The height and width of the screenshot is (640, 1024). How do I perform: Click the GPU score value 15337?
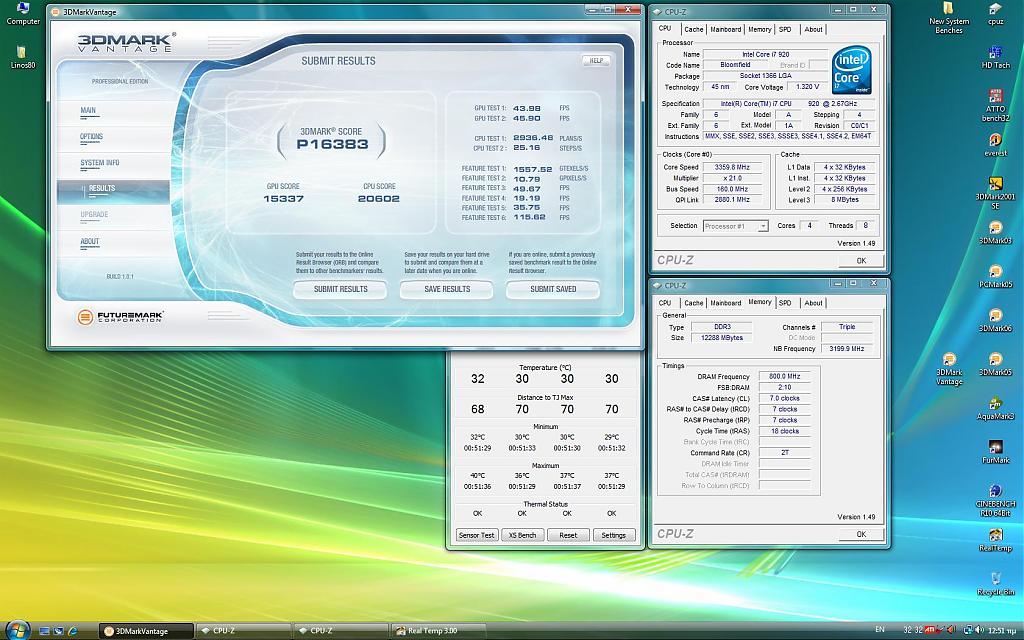283,199
